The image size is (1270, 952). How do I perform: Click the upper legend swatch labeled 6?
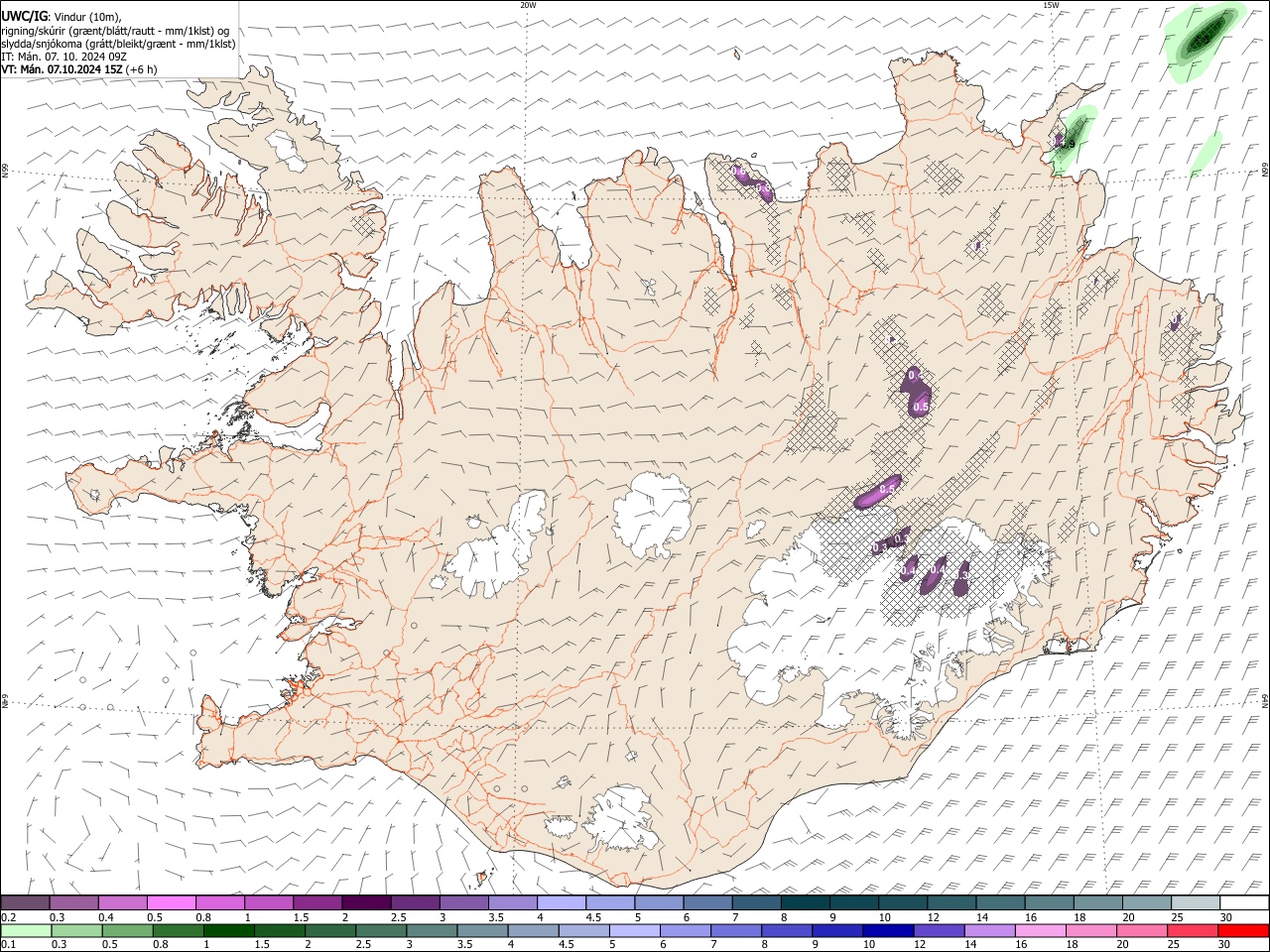(707, 902)
